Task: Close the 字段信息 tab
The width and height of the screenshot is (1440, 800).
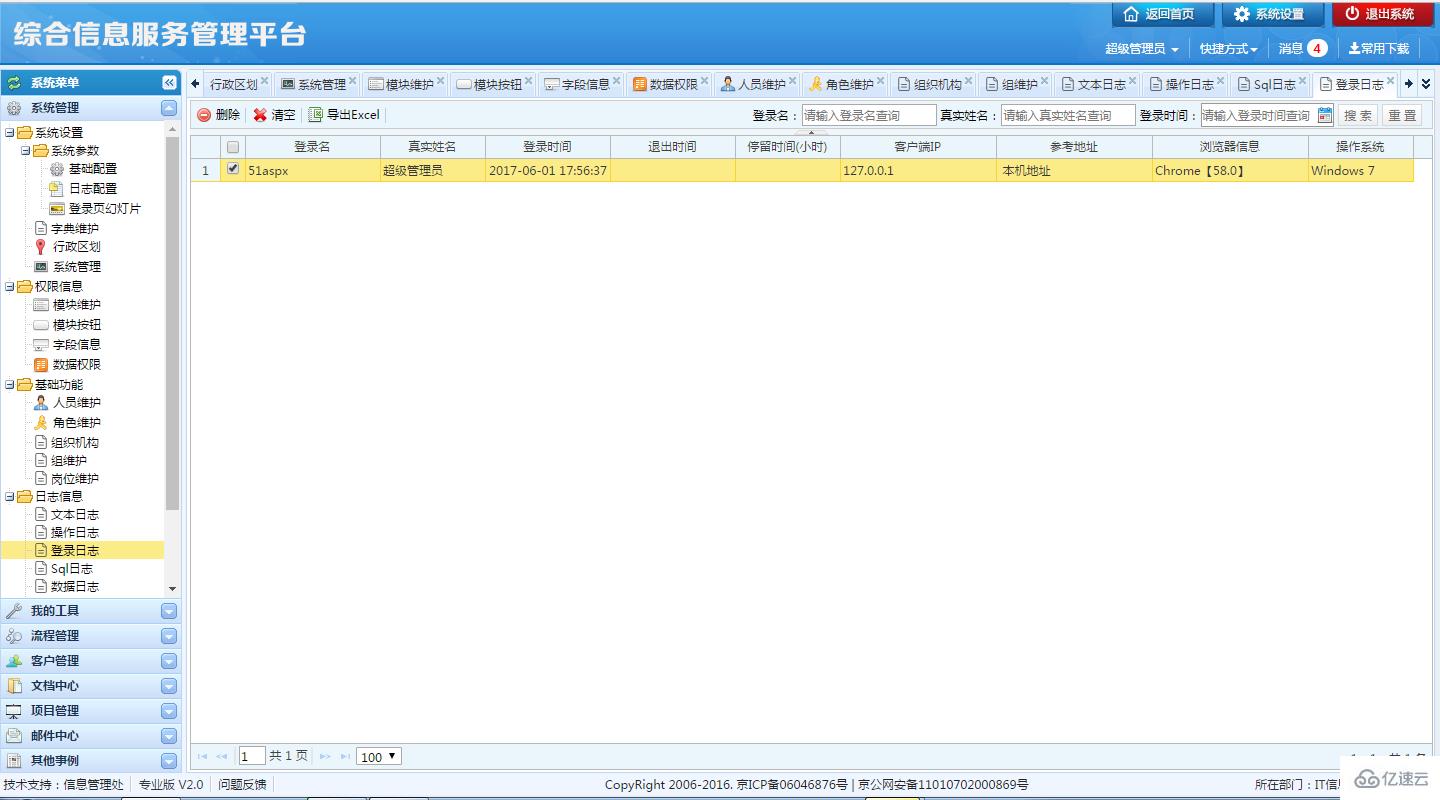Action: tap(617, 81)
